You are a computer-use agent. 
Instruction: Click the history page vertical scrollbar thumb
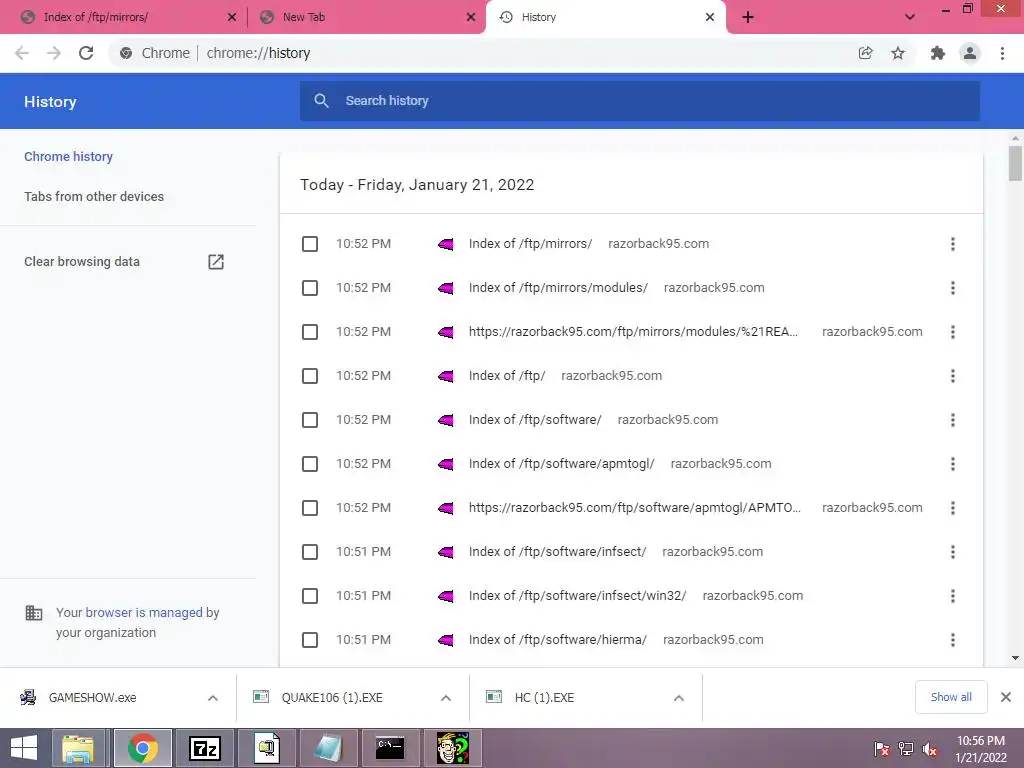coord(1015,163)
